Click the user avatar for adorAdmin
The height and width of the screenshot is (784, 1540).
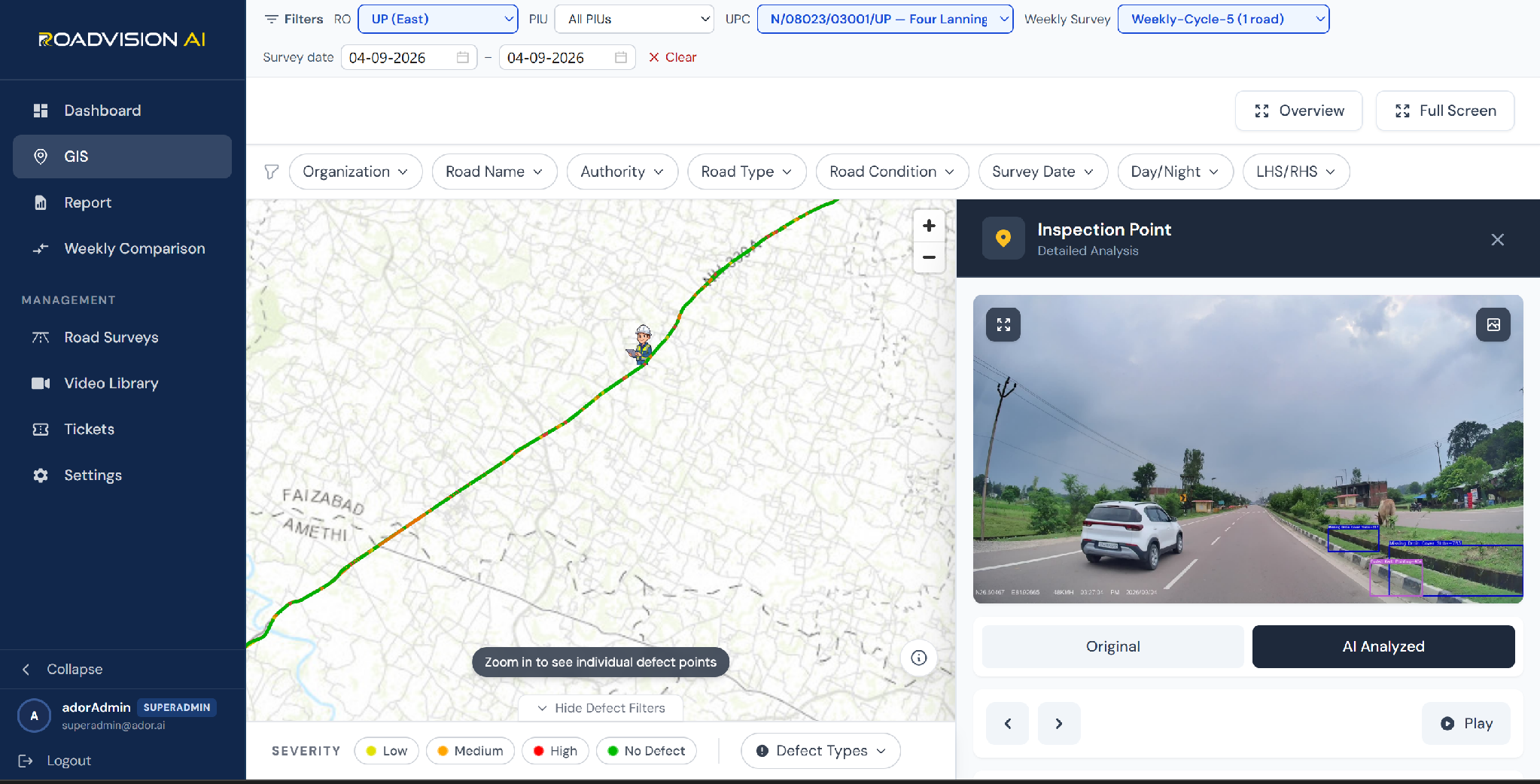[34, 716]
